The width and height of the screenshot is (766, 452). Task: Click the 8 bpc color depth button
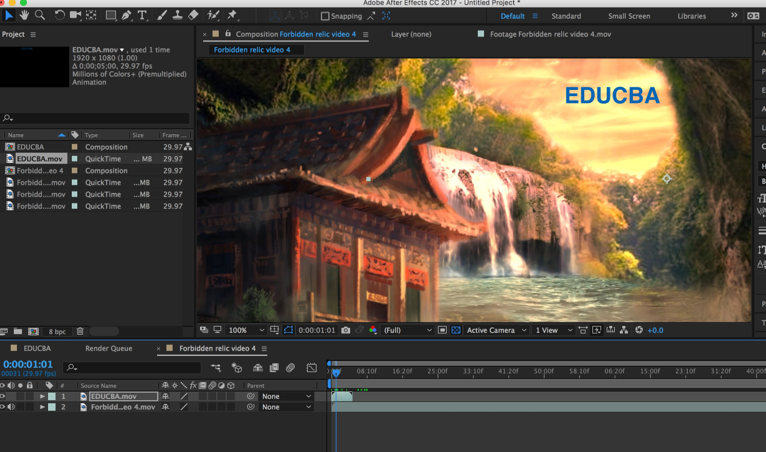click(x=57, y=331)
